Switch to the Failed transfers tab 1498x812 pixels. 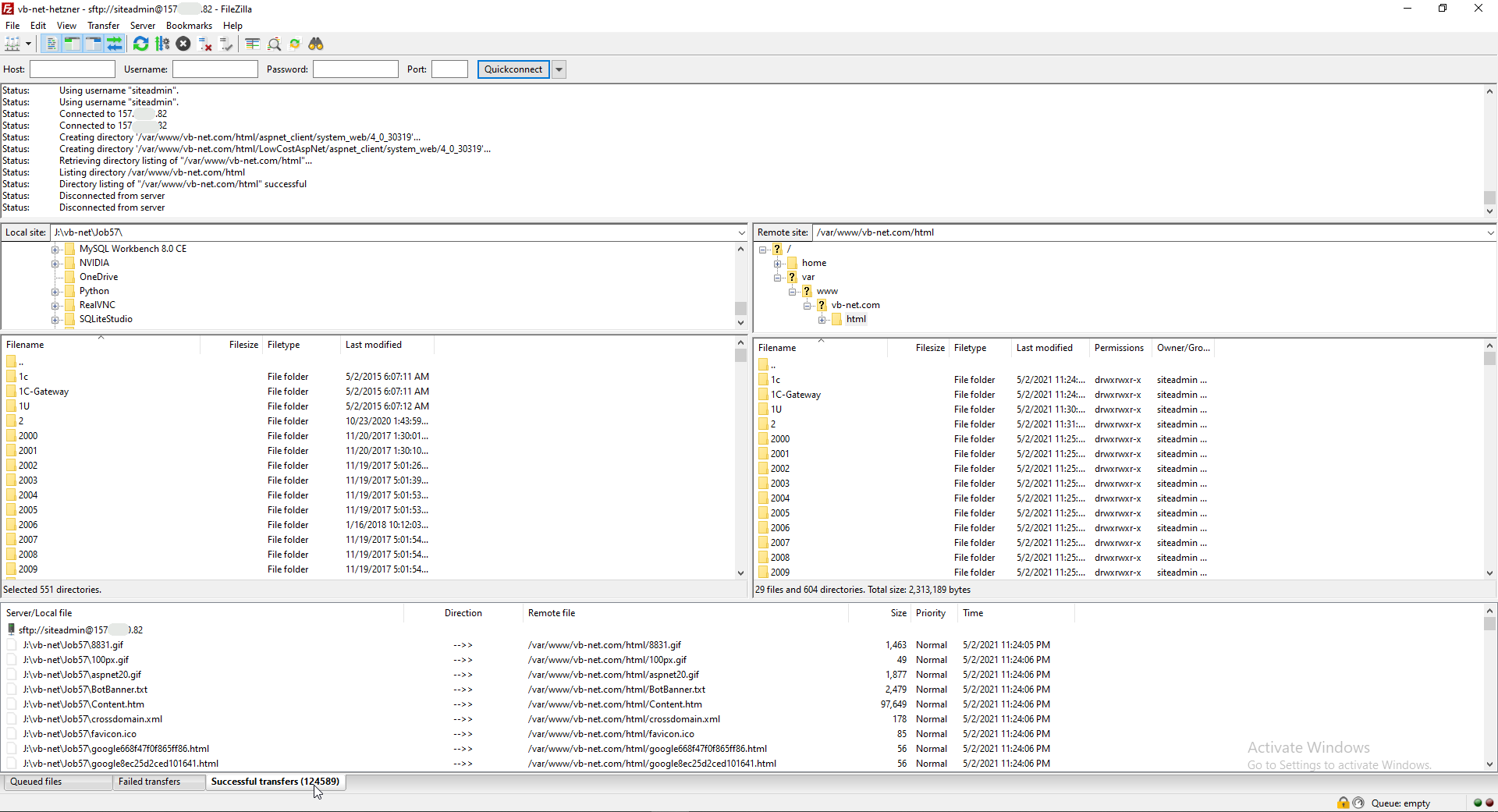(x=158, y=782)
